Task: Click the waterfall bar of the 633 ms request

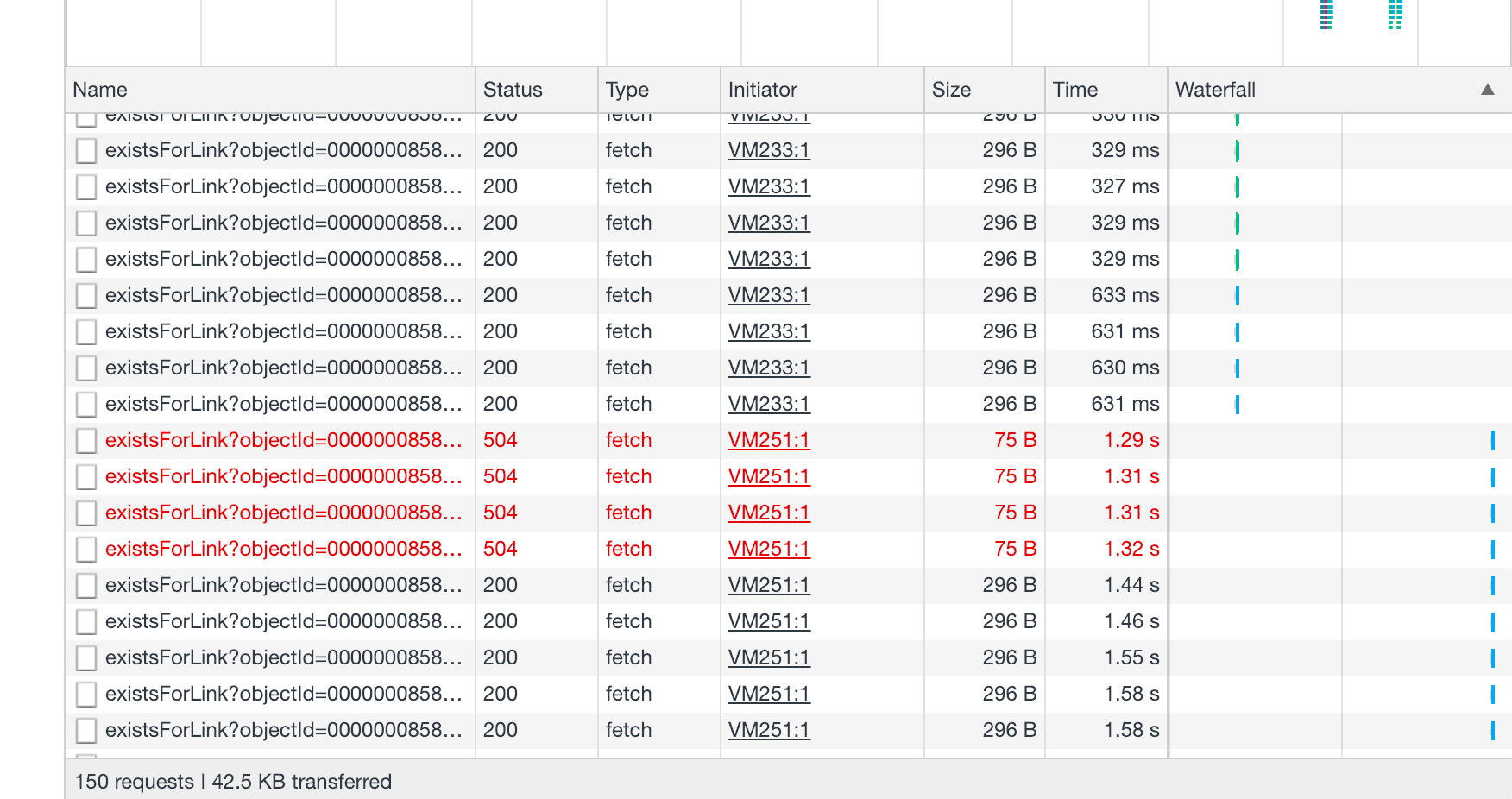Action: pyautogui.click(x=1237, y=295)
